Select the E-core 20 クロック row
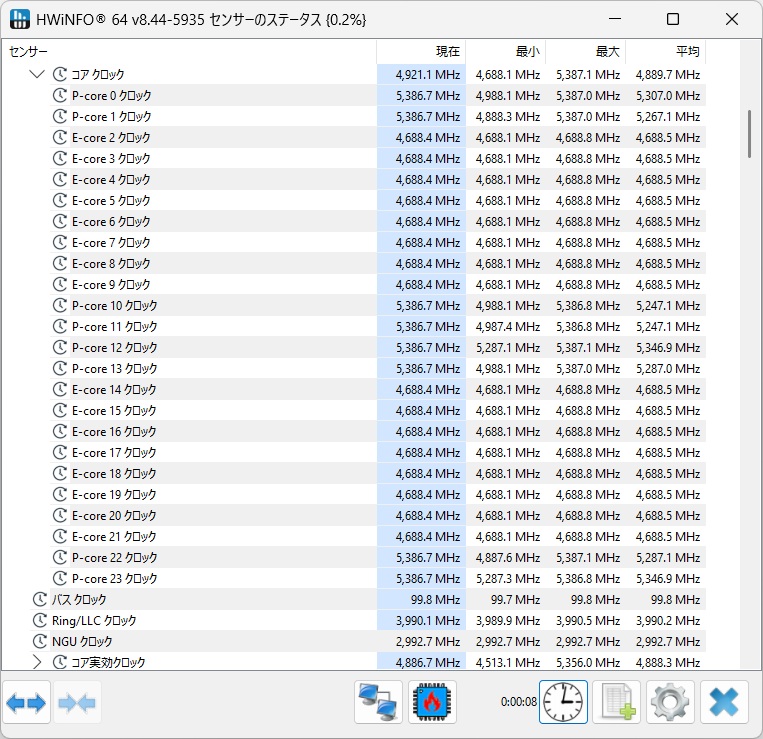This screenshot has width=763, height=739. pyautogui.click(x=378, y=515)
